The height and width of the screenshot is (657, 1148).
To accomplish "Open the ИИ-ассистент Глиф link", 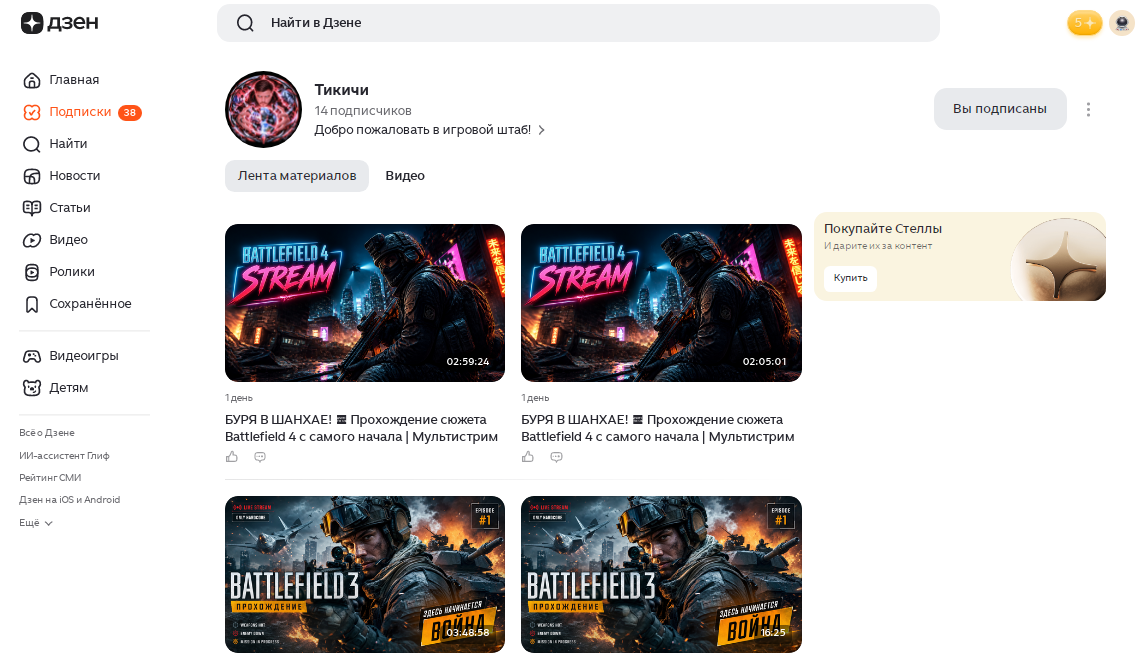I will pos(64,456).
